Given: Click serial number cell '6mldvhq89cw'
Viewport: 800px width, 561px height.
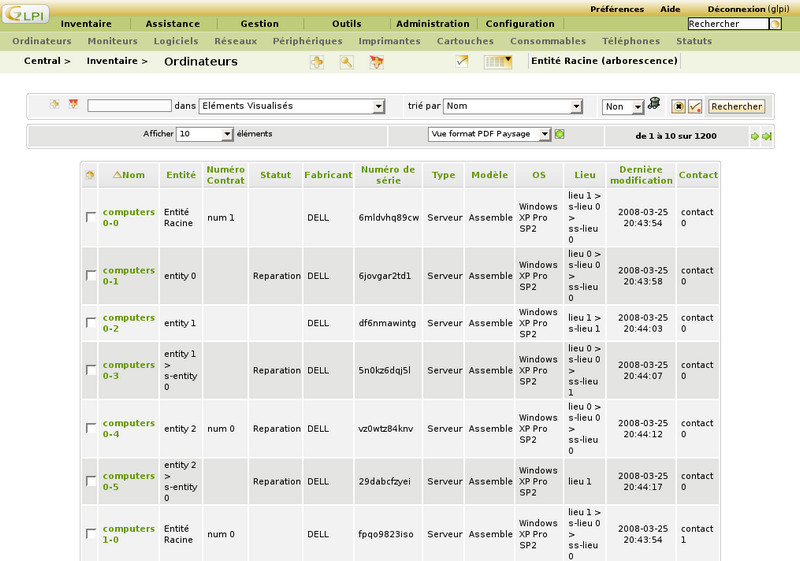Looking at the screenshot, I should coord(389,218).
